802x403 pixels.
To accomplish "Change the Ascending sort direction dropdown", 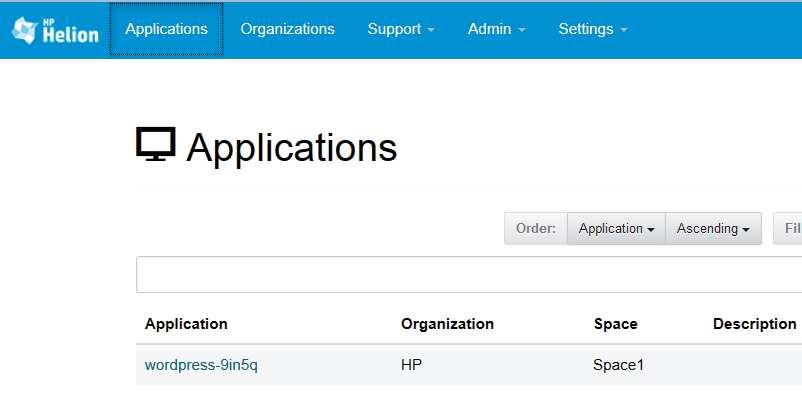I will tap(714, 229).
